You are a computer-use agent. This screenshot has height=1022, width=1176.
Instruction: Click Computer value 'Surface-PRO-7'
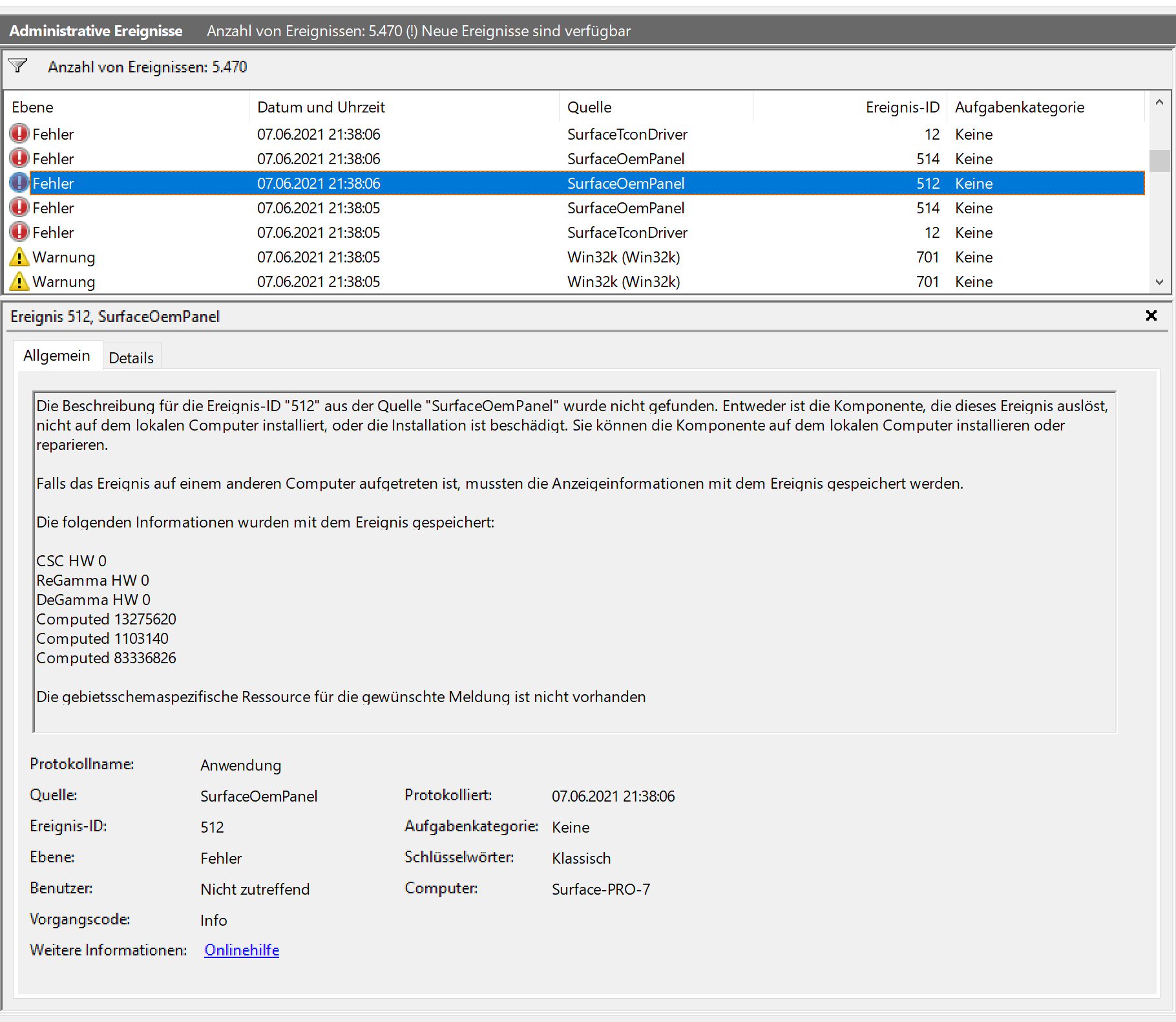tap(601, 889)
